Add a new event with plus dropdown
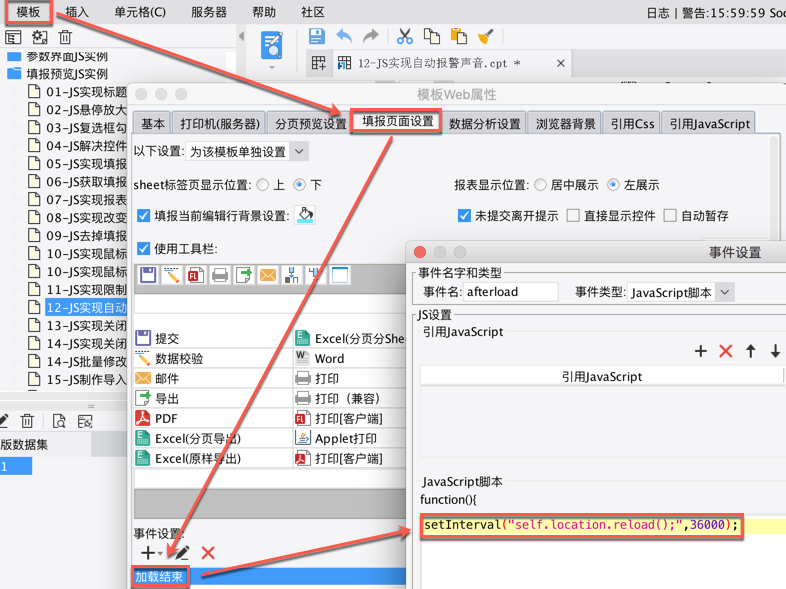This screenshot has height=589, width=786. tap(151, 553)
